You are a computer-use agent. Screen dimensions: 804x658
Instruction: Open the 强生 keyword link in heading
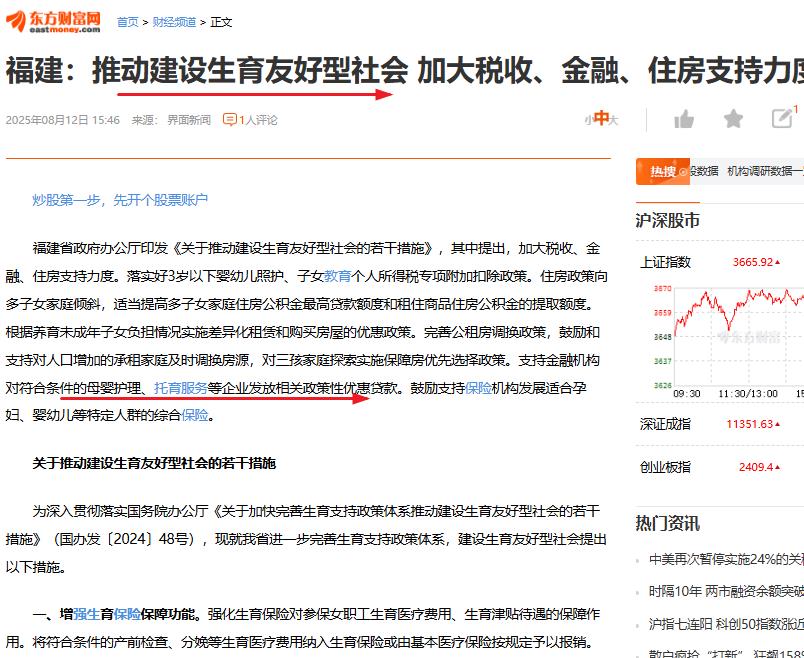[86, 614]
